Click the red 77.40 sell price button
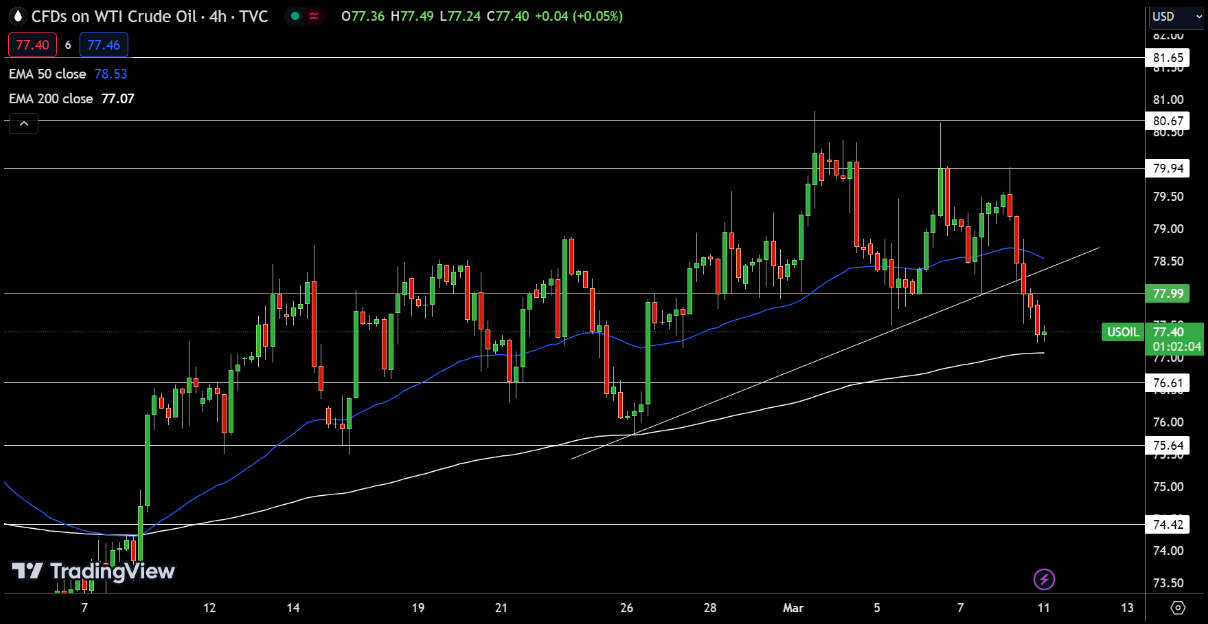Image resolution: width=1208 pixels, height=624 pixels. tap(32, 44)
